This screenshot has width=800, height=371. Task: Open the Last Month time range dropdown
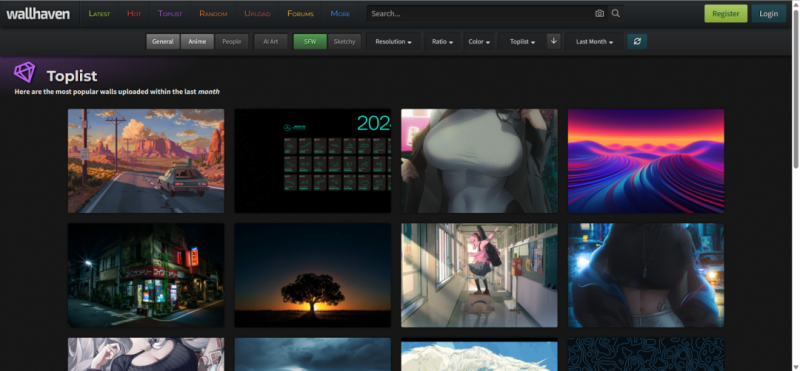(594, 41)
